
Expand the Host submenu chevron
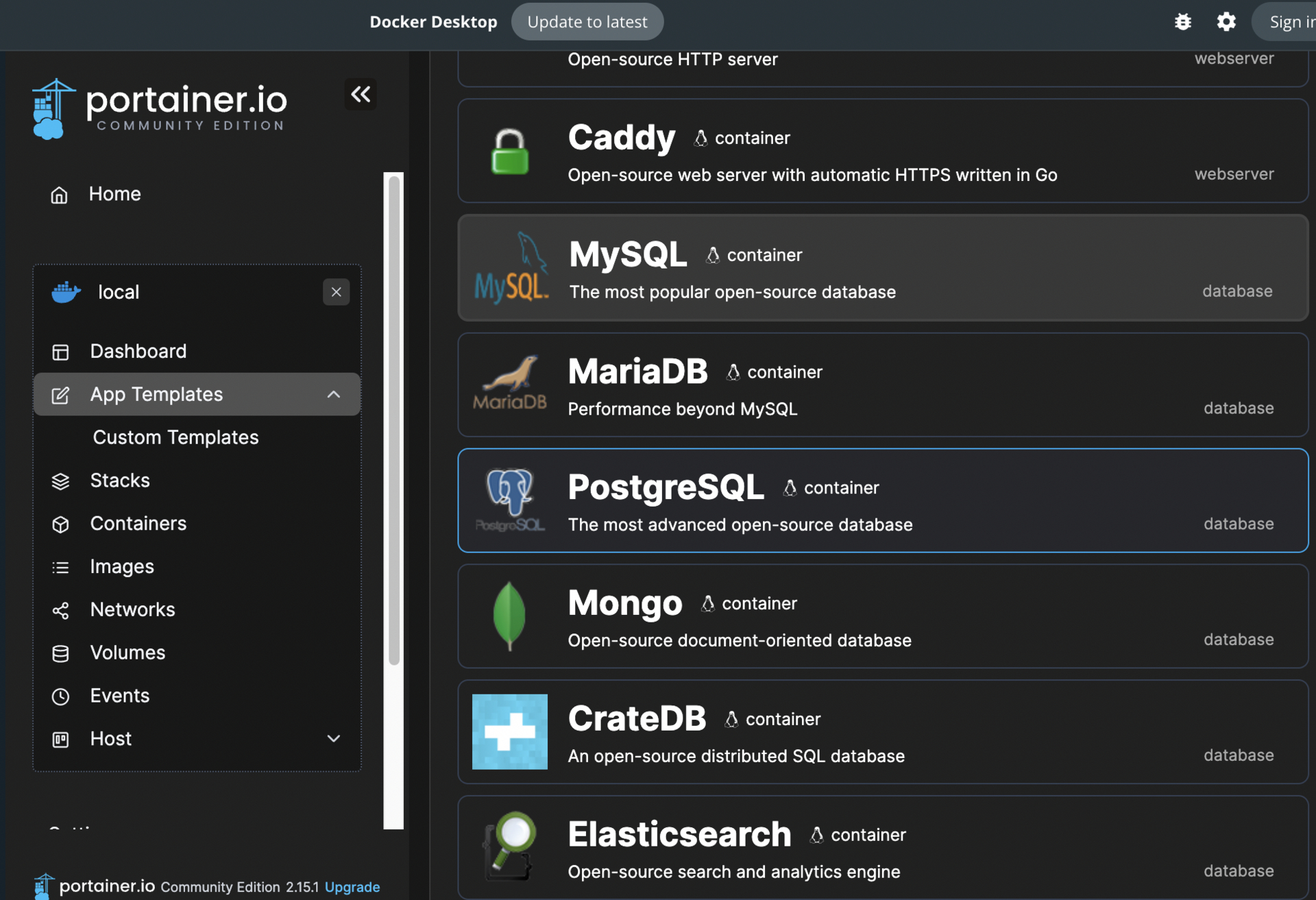point(334,739)
